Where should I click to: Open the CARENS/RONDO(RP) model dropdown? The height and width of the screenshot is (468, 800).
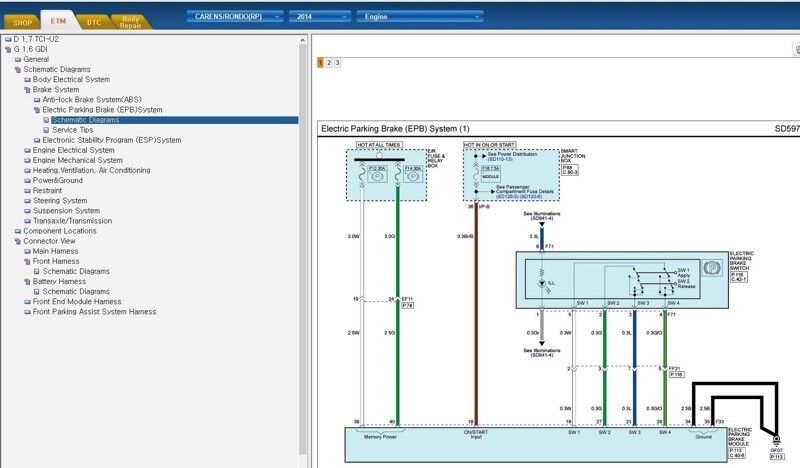click(234, 17)
